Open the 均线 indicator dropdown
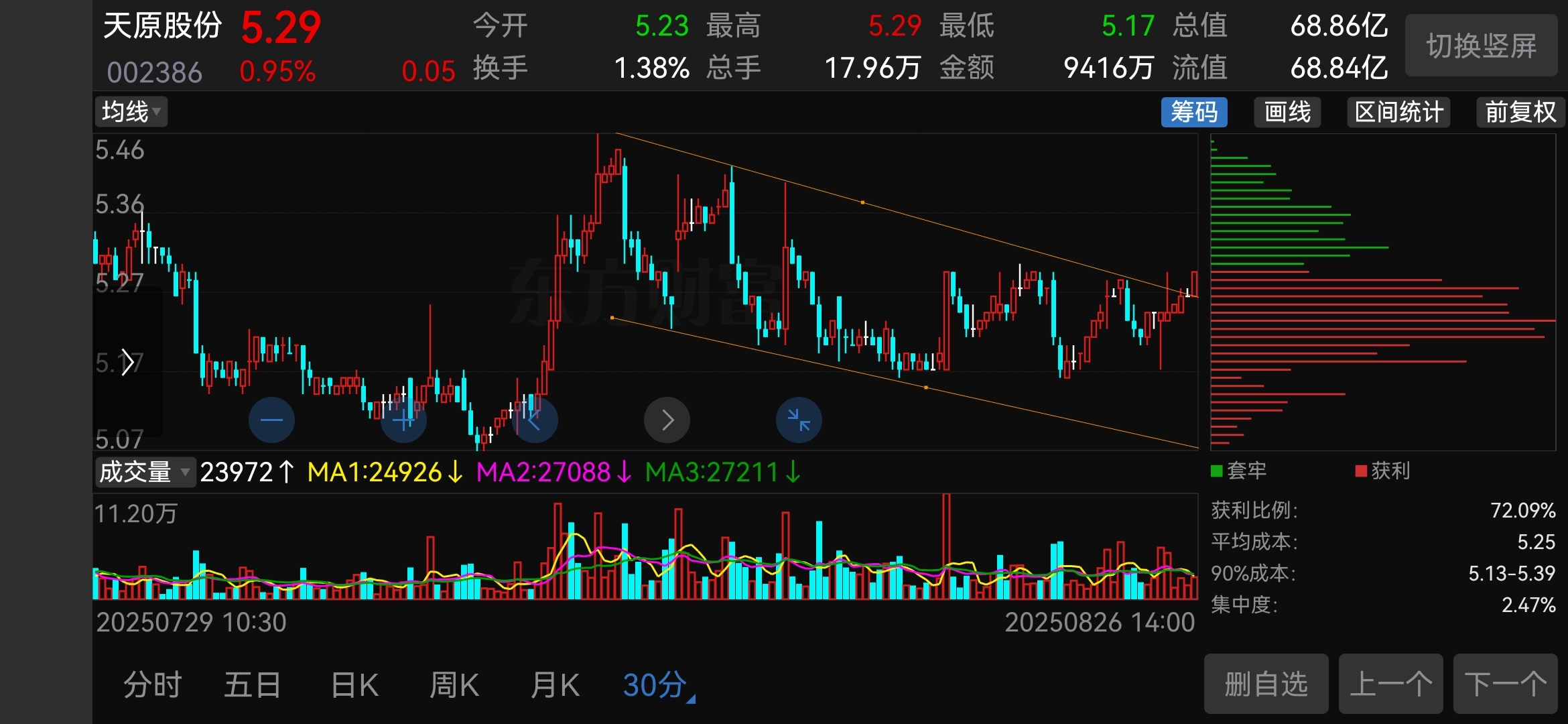Screen dimensions: 1568x724 click(x=131, y=111)
